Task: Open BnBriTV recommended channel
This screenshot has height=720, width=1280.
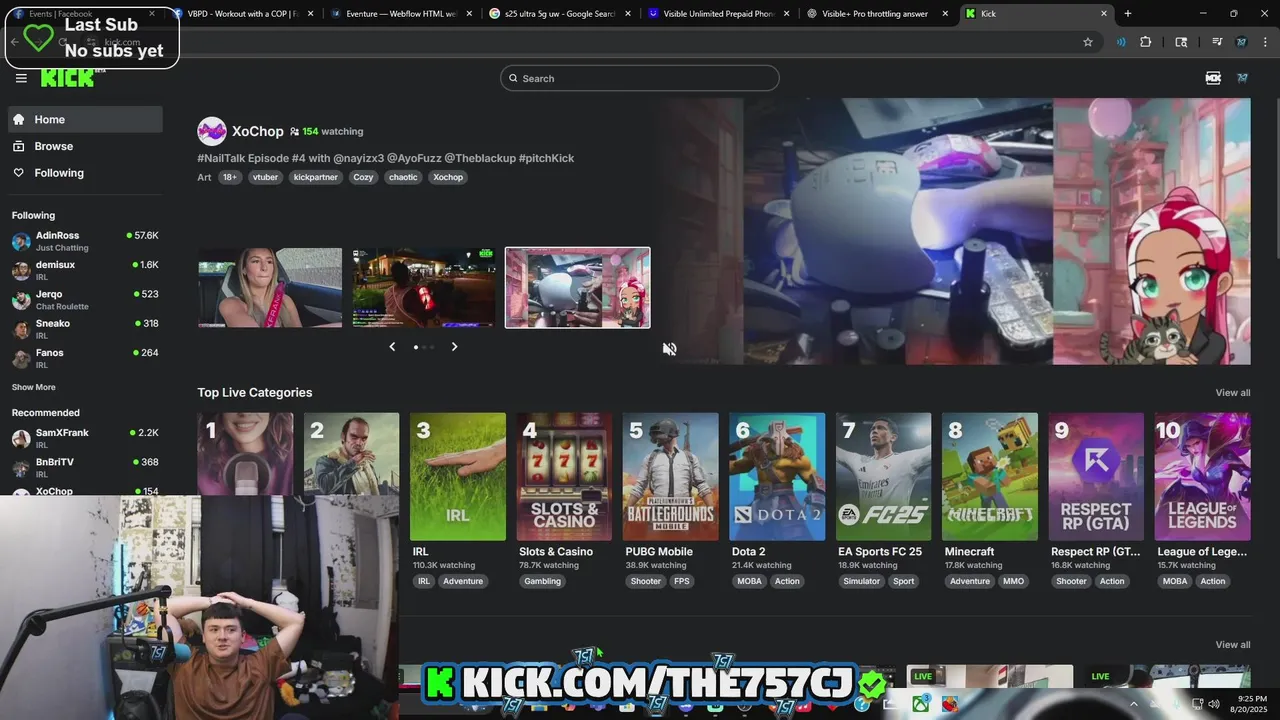Action: (85, 468)
